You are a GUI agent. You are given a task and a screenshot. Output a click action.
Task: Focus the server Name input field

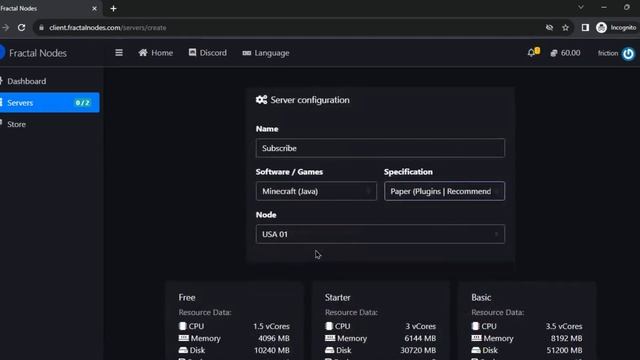click(380, 148)
